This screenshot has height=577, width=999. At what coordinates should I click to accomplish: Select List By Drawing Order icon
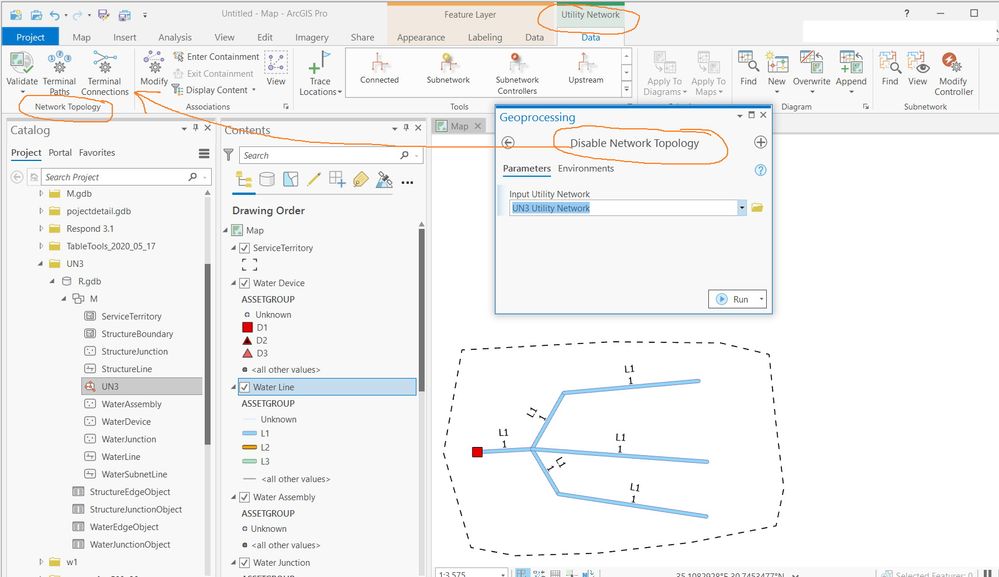244,180
